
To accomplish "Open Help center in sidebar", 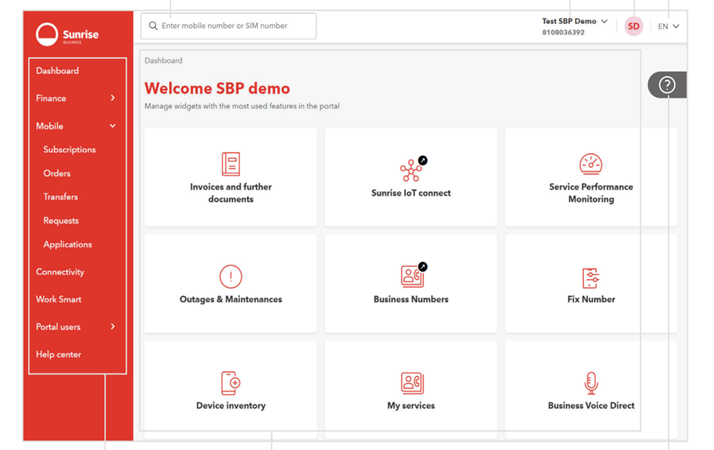I will 58,354.
